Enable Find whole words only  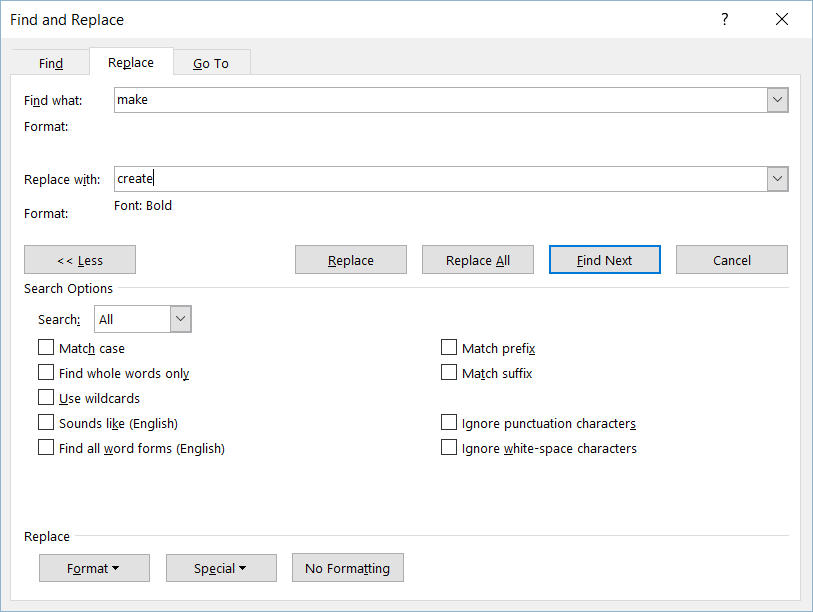(x=46, y=372)
